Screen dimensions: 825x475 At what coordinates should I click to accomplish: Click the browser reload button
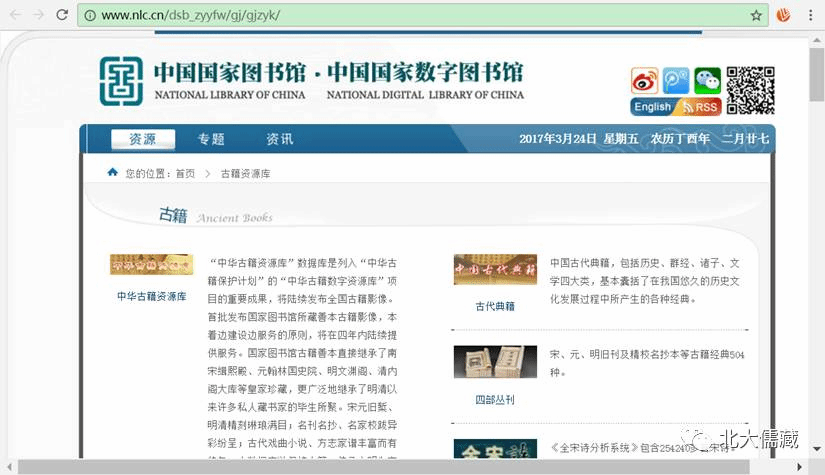pyautogui.click(x=62, y=15)
